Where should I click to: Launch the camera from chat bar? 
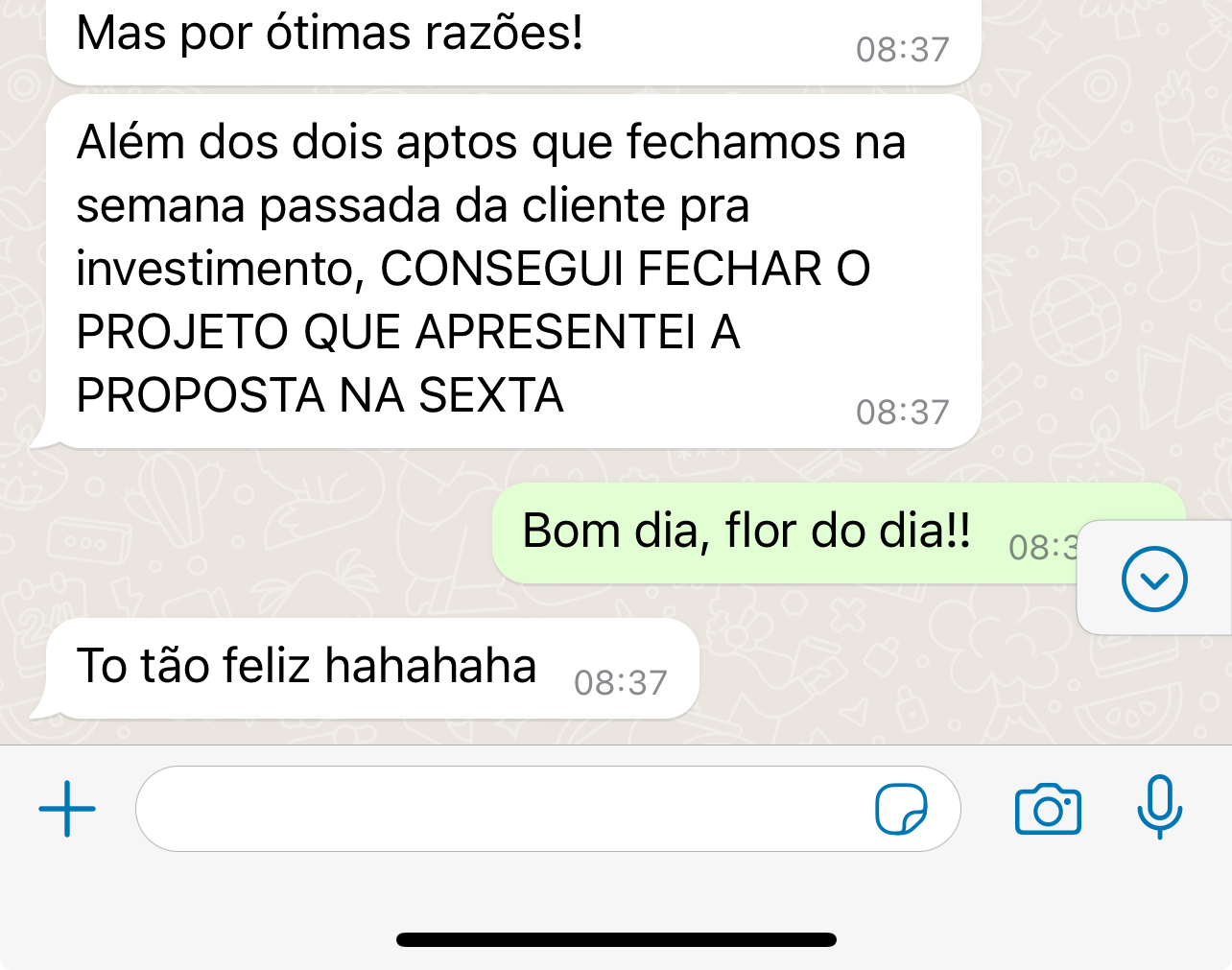(x=1048, y=809)
